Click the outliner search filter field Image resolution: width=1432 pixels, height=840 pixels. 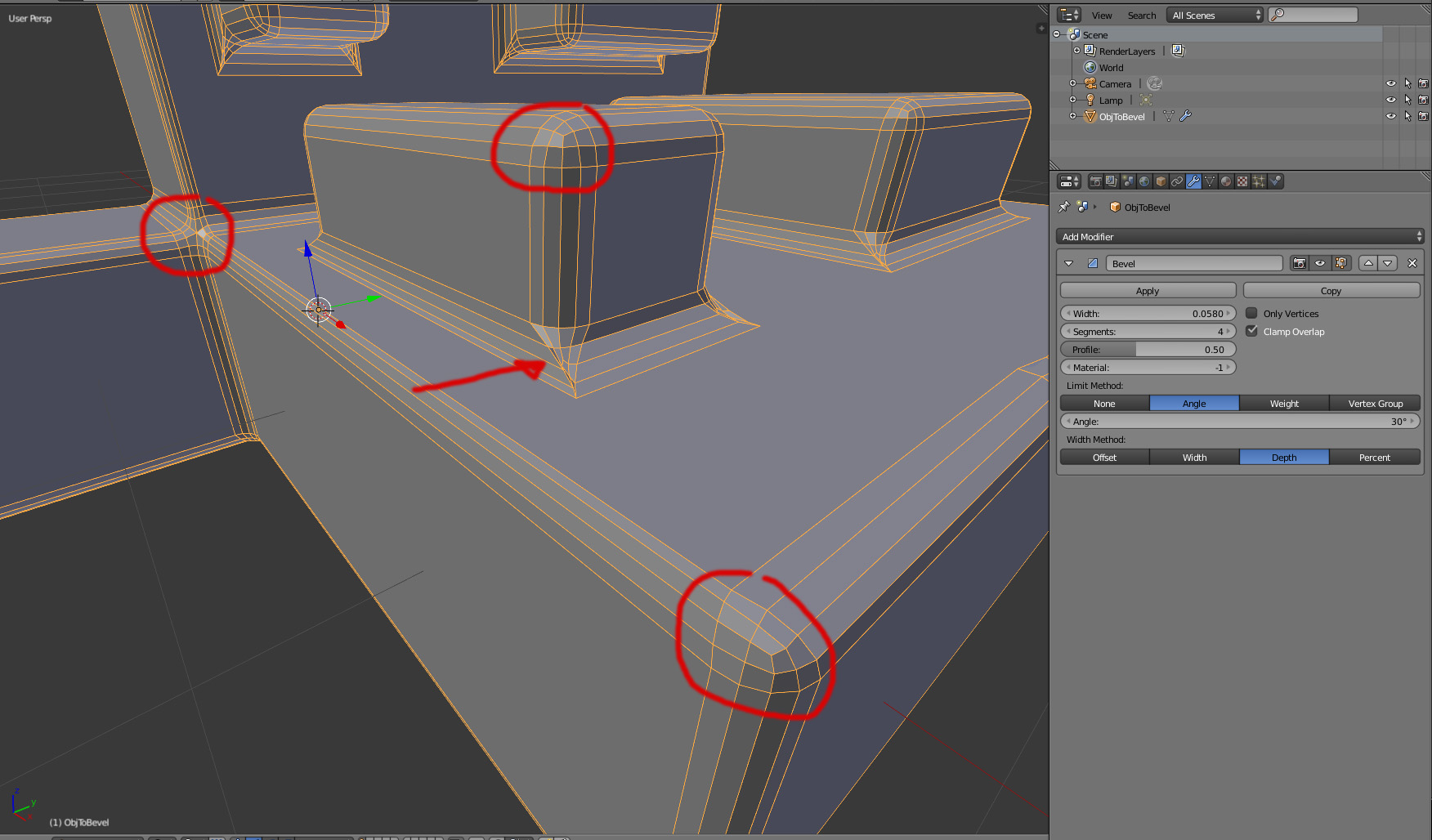tap(1313, 15)
